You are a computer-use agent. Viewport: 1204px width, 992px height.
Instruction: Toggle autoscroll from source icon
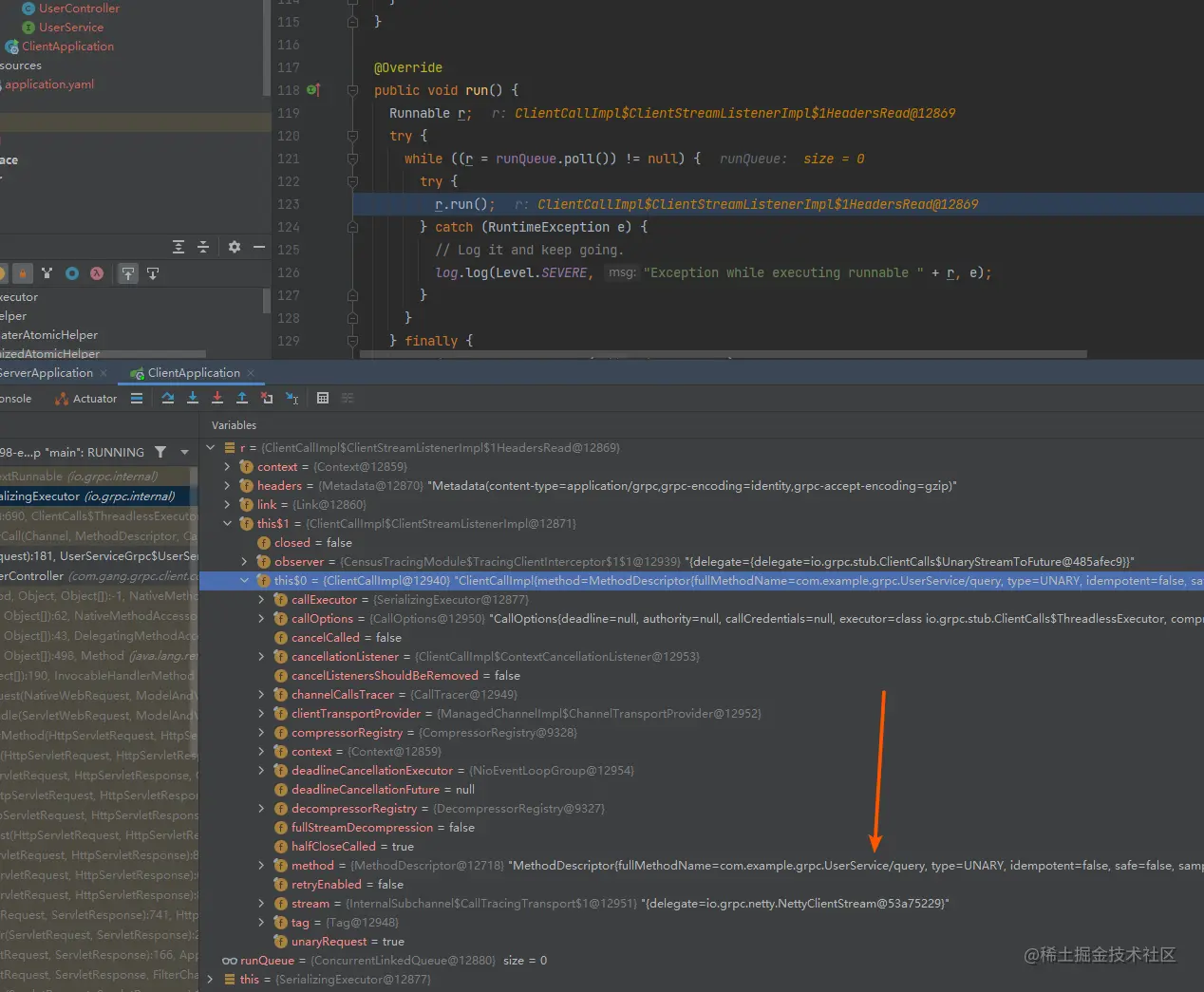coord(153,273)
